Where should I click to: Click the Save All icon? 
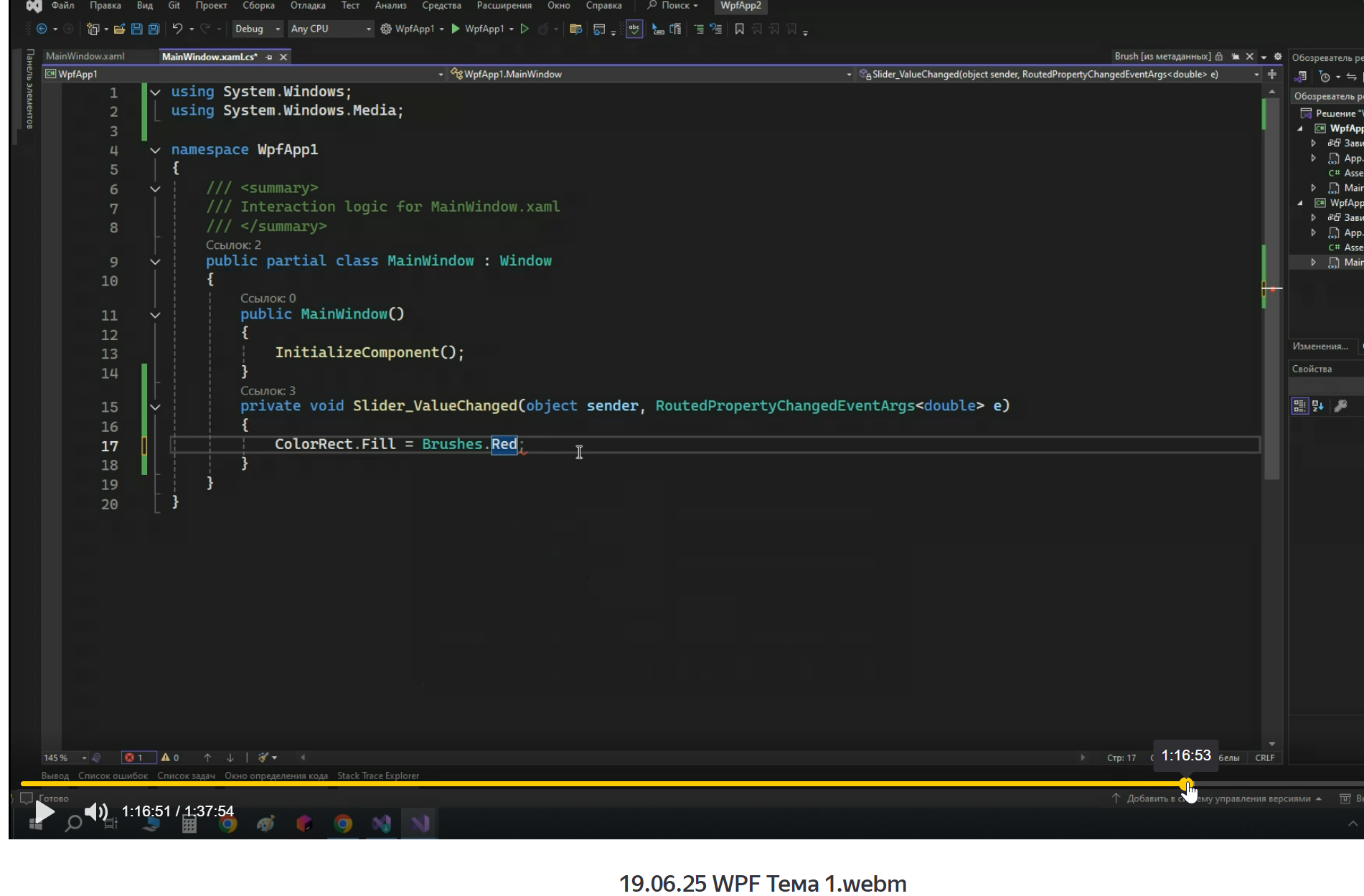coord(154,29)
